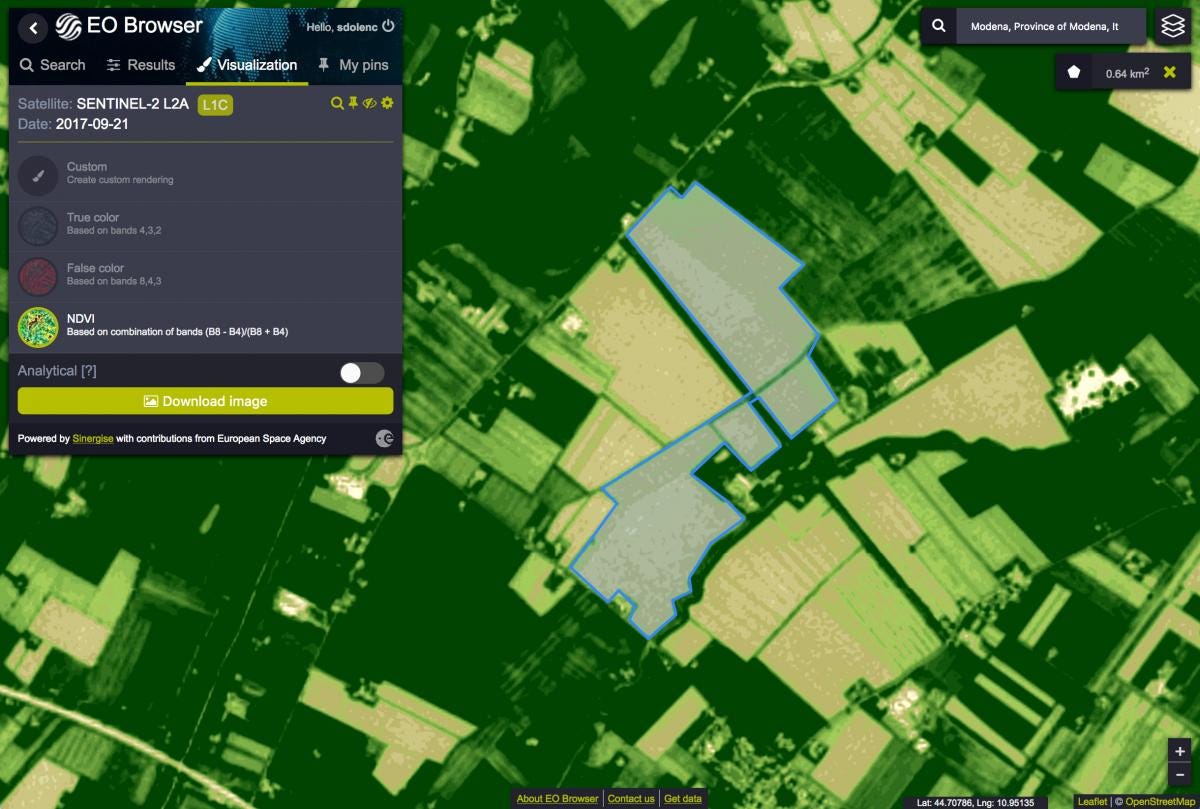Screen dimensions: 1200x809
Task: Click the date value 2017-09-21
Action: pyautogui.click(x=92, y=124)
